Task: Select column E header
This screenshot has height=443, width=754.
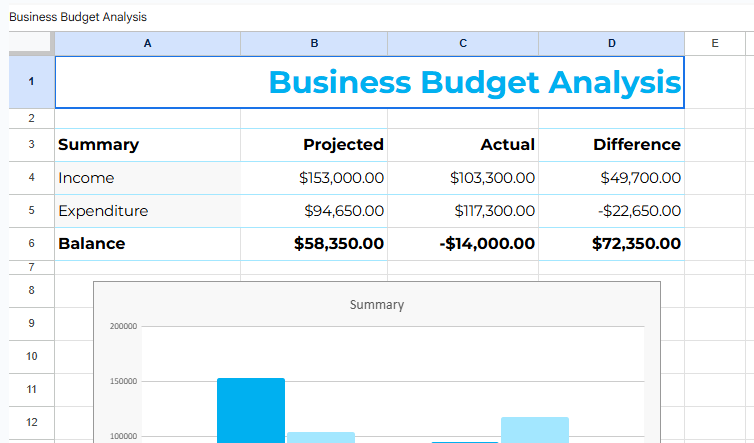Action: pyautogui.click(x=714, y=43)
